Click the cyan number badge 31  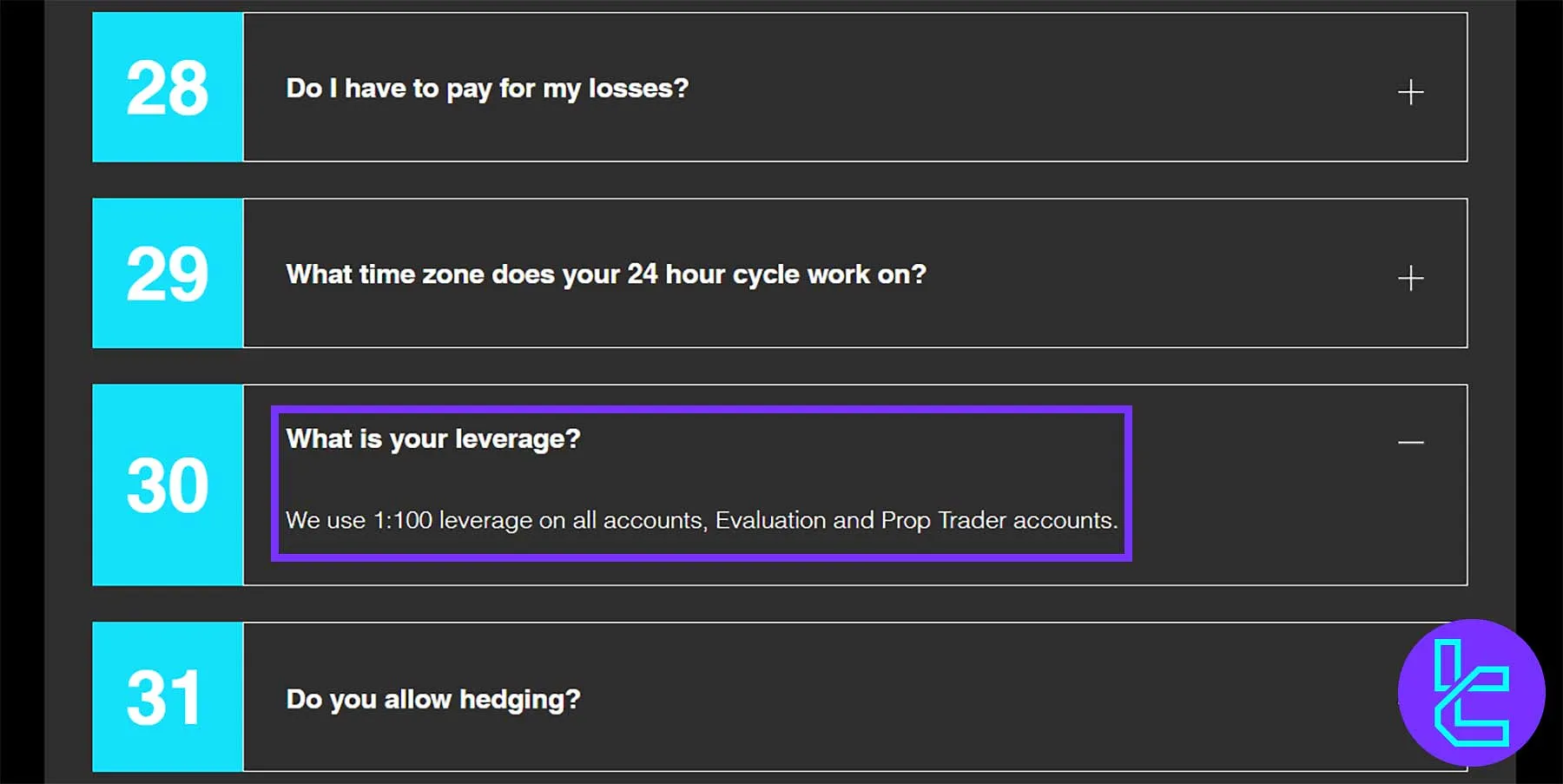[168, 697]
